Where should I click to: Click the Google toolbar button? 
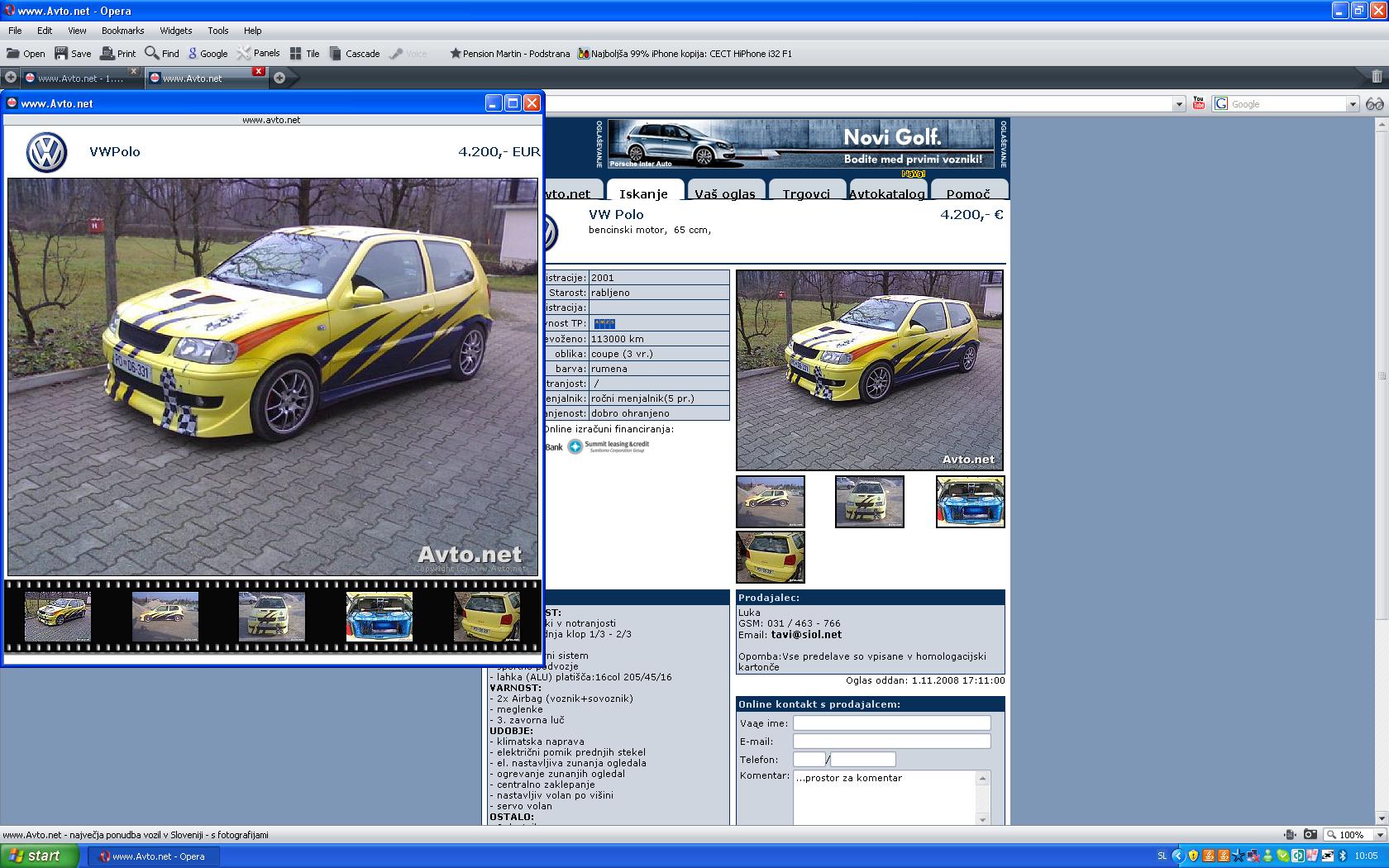(208, 54)
